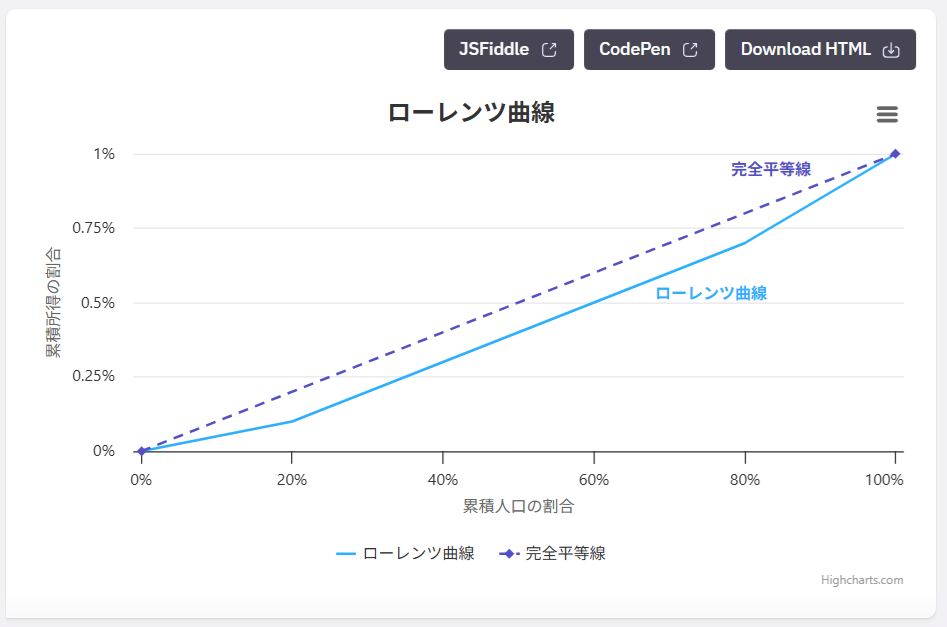Open chart in CodePen
This screenshot has height=627, width=947.
(x=634, y=50)
